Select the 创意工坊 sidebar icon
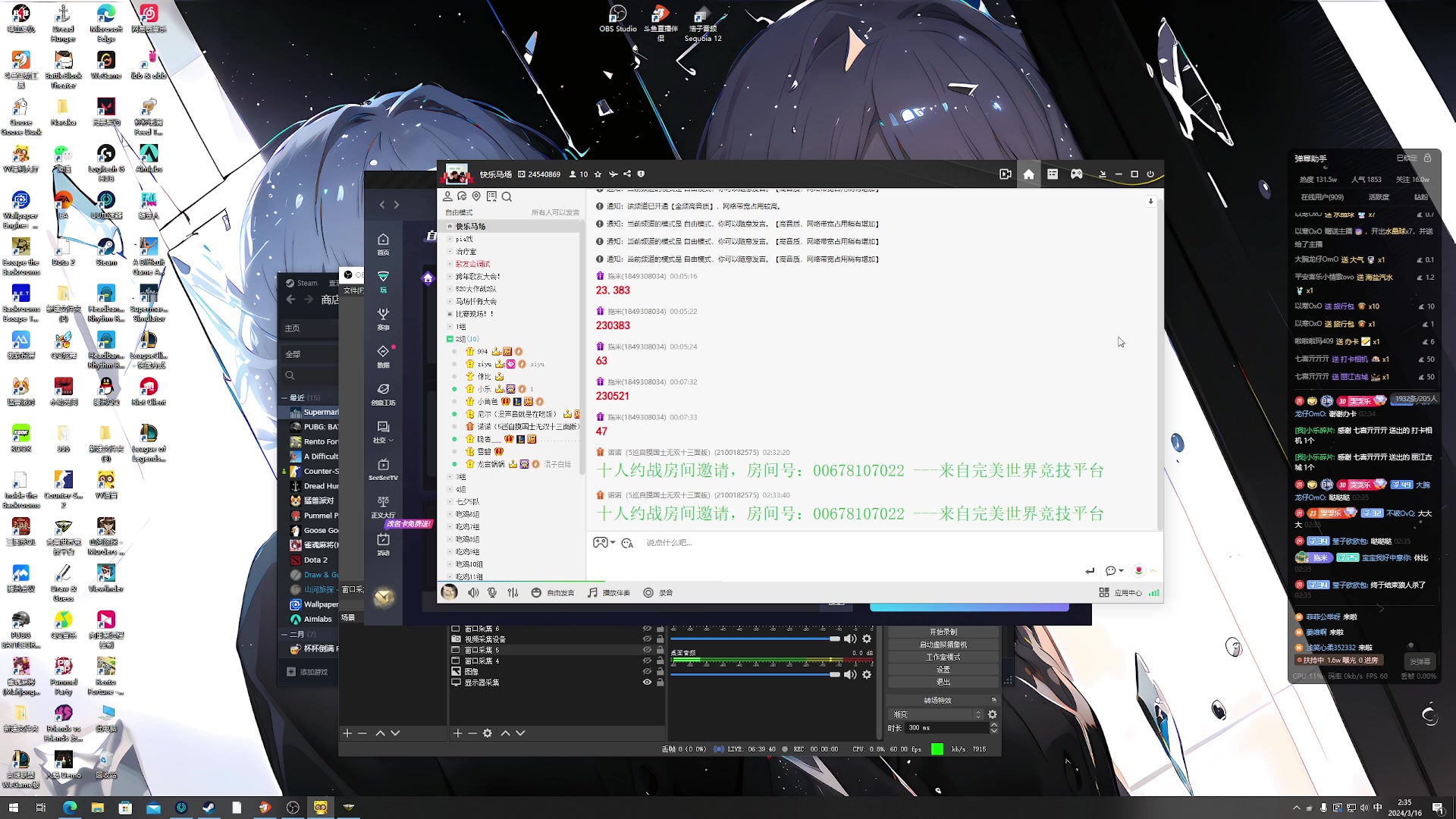 (382, 392)
